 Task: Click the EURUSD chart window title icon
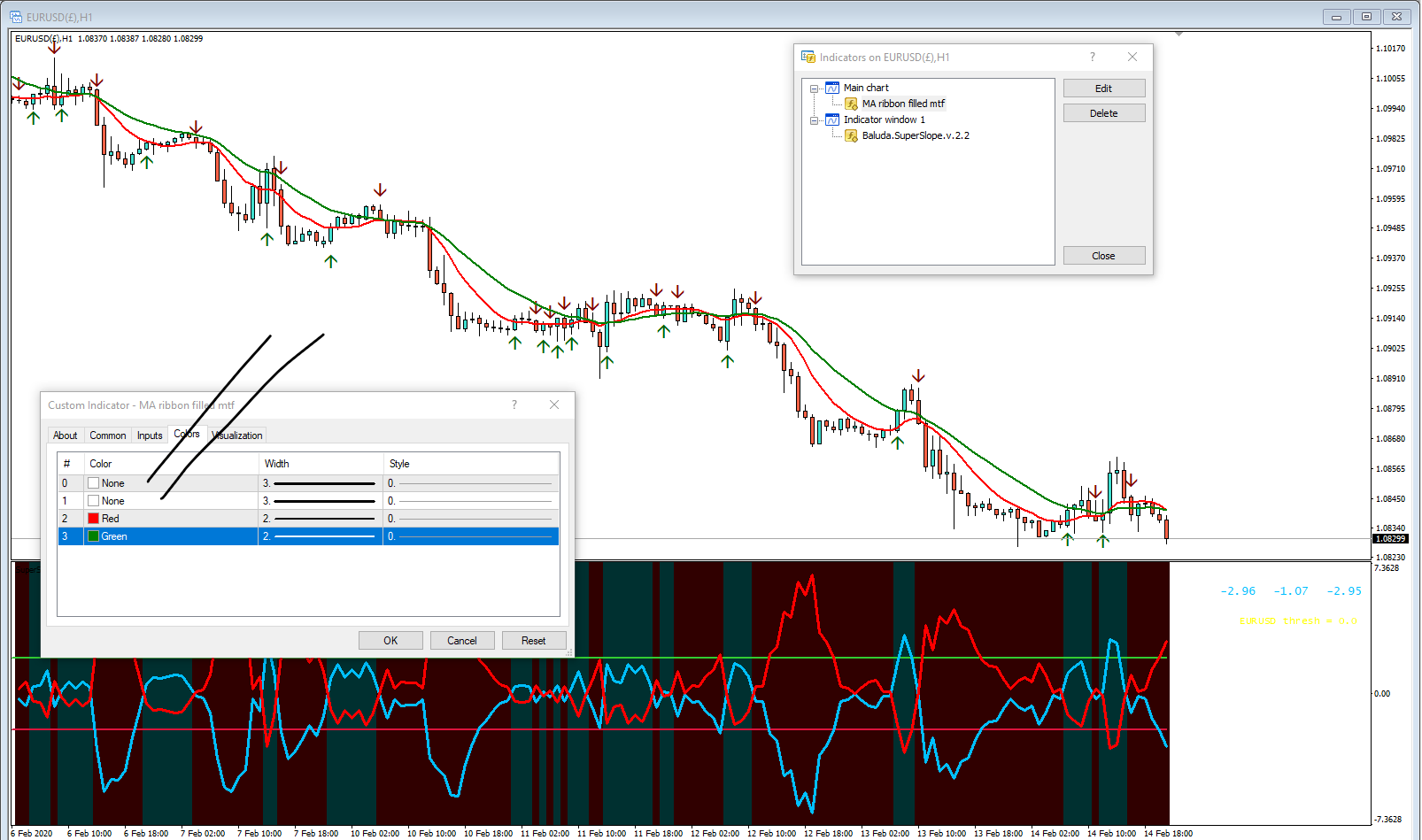click(x=16, y=17)
